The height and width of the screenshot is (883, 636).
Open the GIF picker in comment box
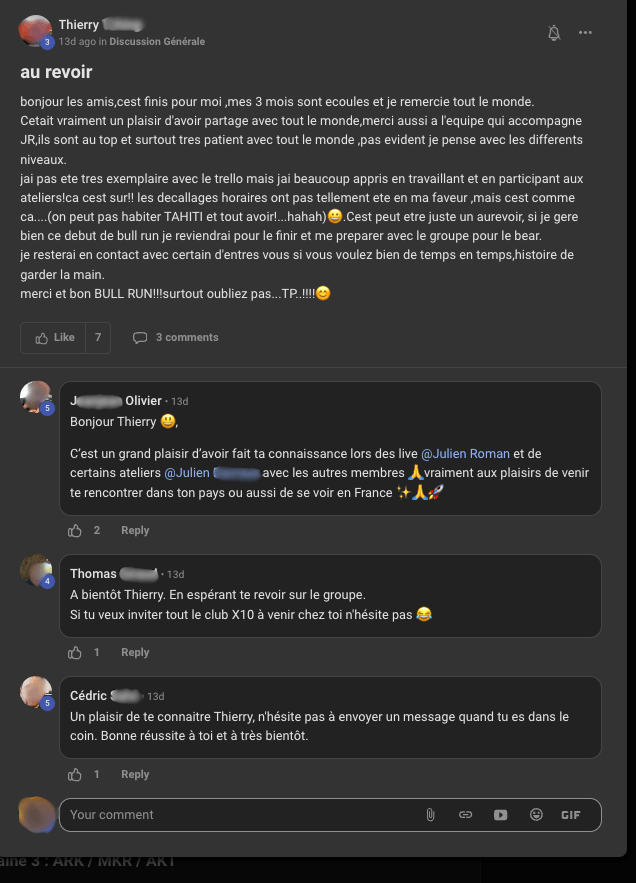[x=571, y=815]
